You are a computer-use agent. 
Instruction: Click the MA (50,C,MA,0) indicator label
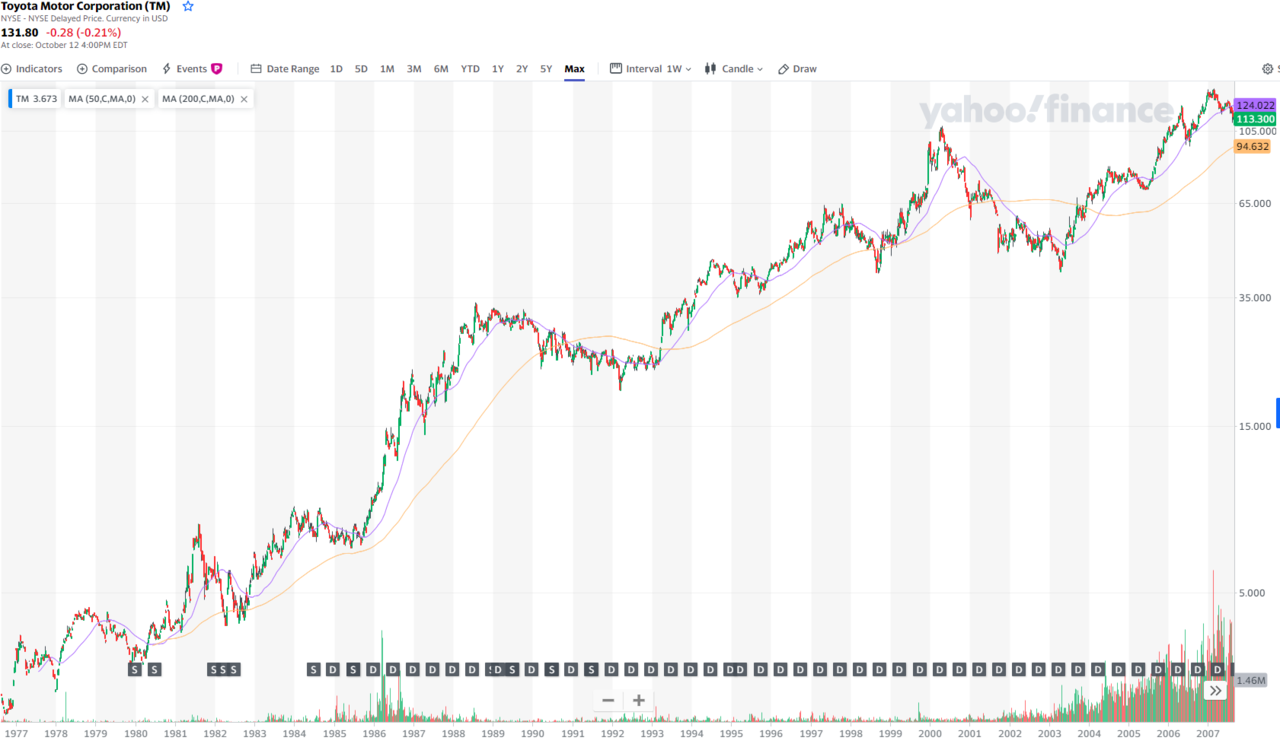[x=101, y=99]
